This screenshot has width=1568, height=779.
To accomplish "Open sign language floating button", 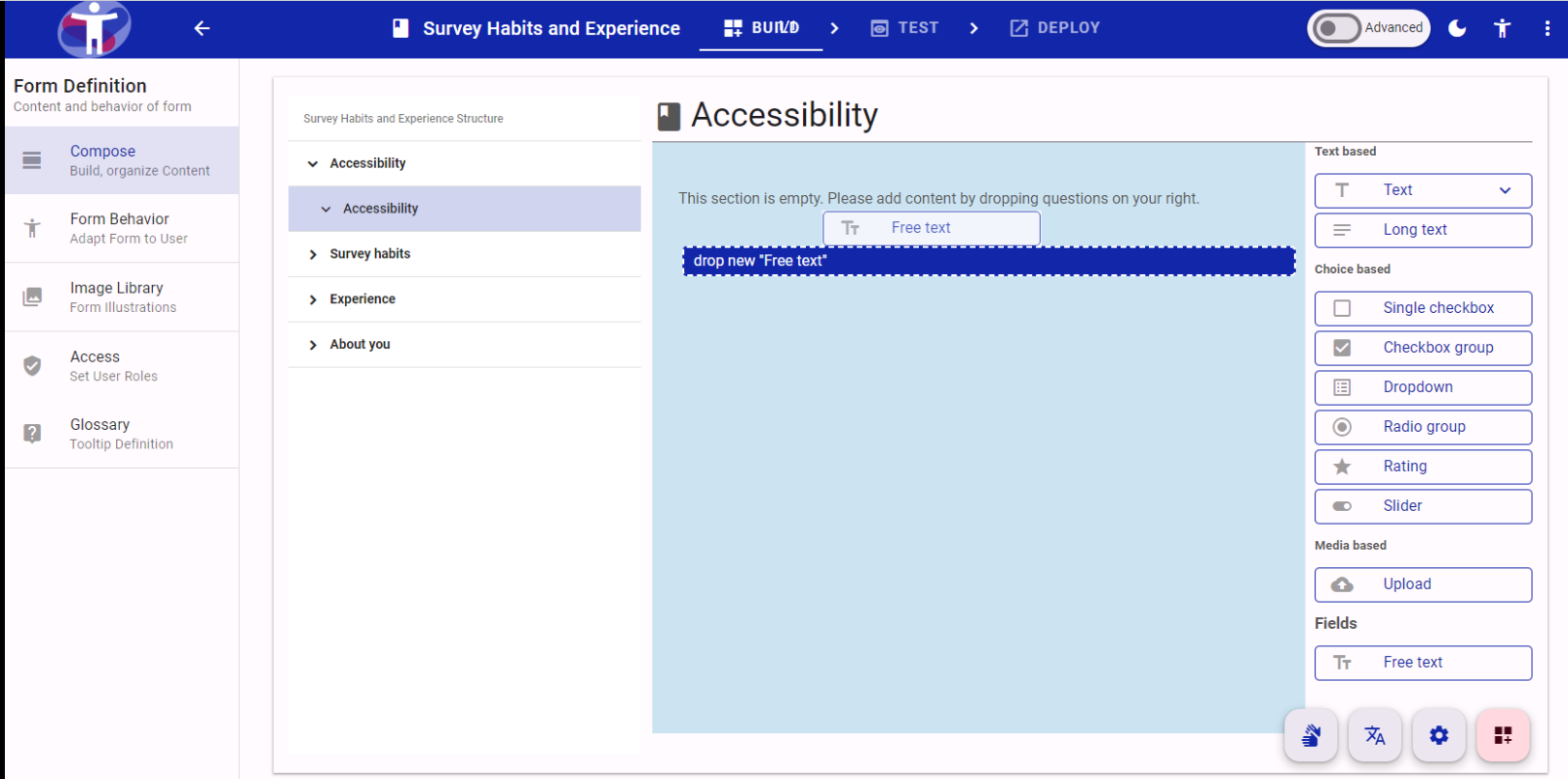I will (x=1311, y=735).
